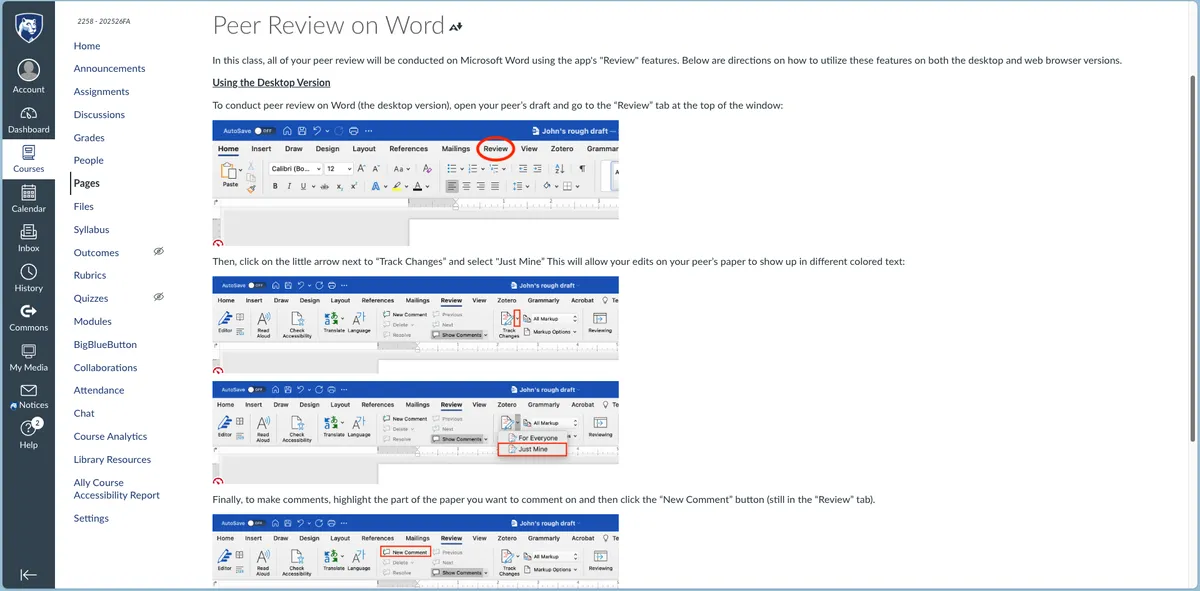Click the Penn State shield logo
Viewport: 1200px width, 591px height.
tap(28, 28)
